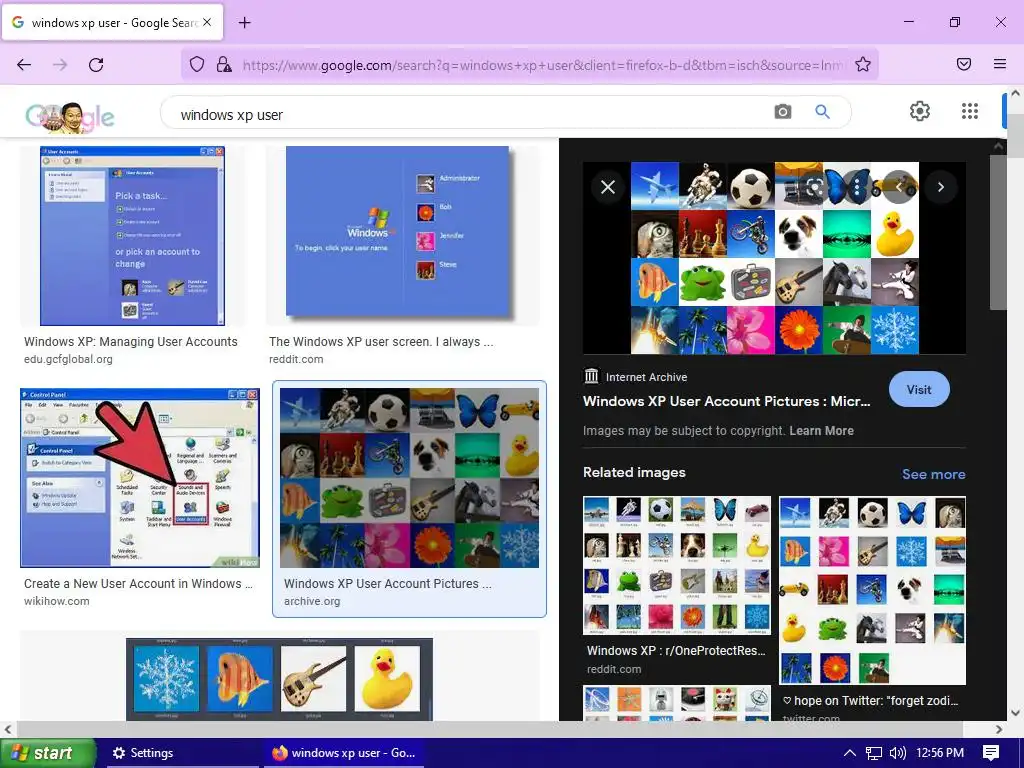Open the reddit OneProtectRes related image

(677, 566)
